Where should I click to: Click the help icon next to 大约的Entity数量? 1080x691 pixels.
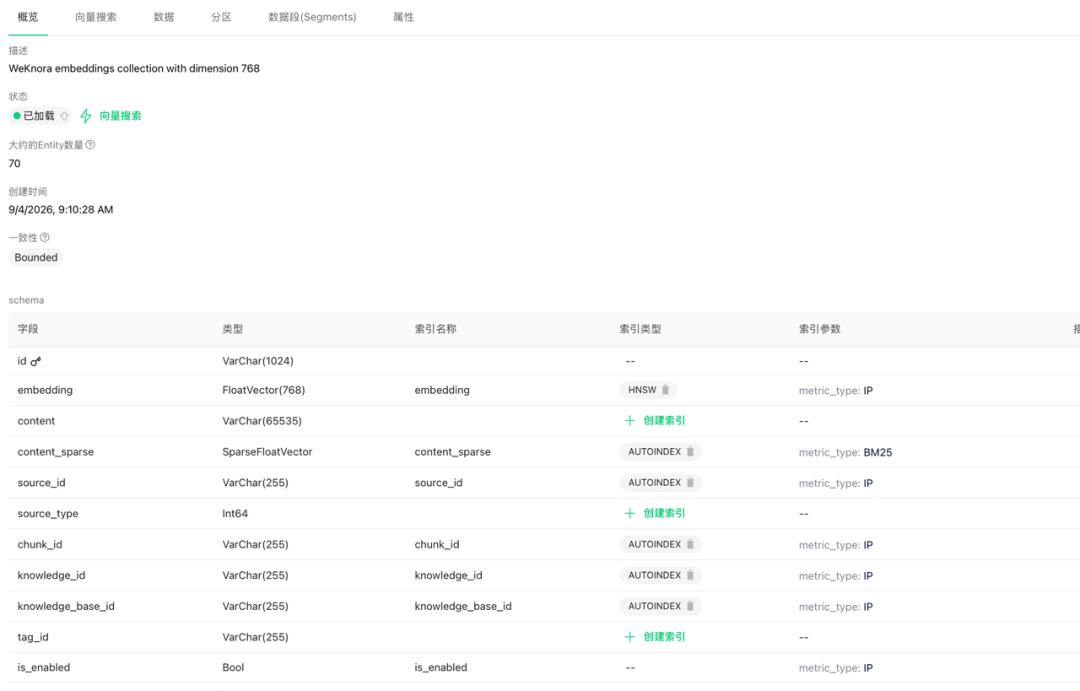point(90,145)
